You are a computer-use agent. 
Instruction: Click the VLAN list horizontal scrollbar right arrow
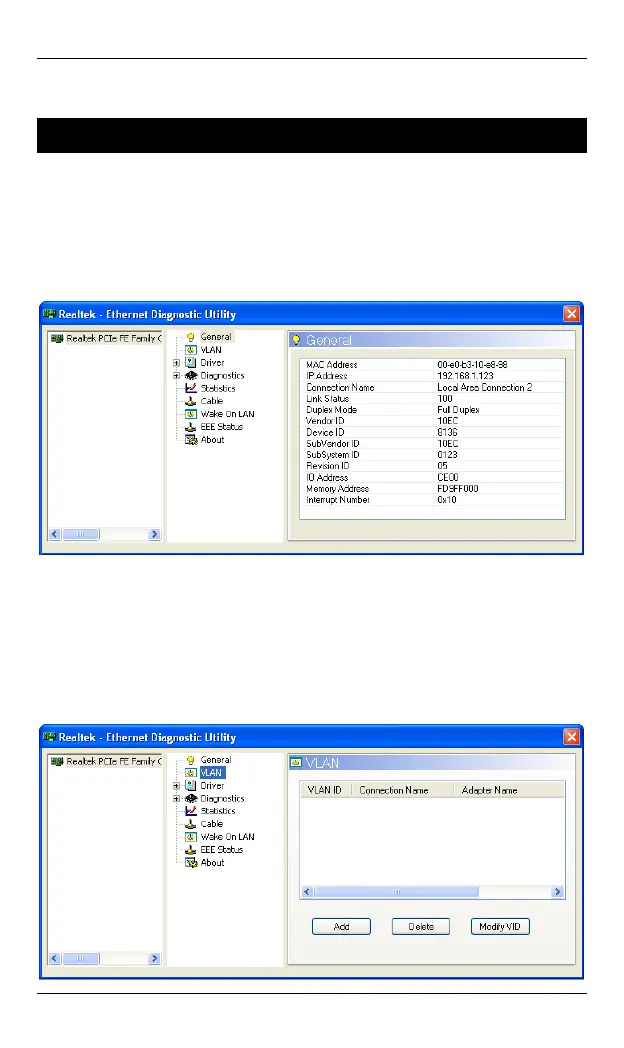coord(557,892)
